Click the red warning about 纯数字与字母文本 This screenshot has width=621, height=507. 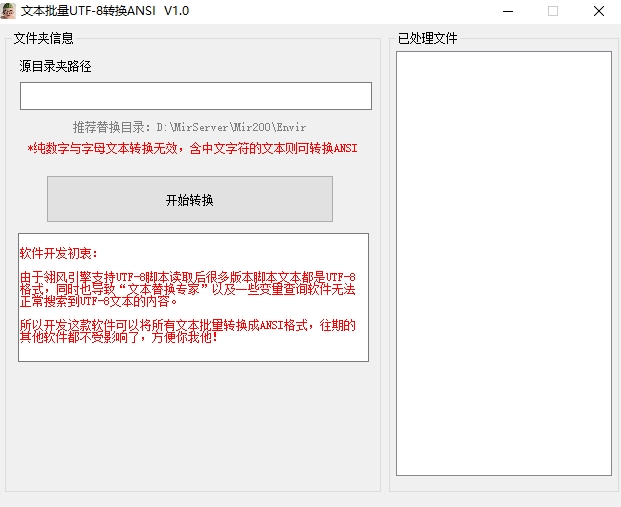pos(191,149)
